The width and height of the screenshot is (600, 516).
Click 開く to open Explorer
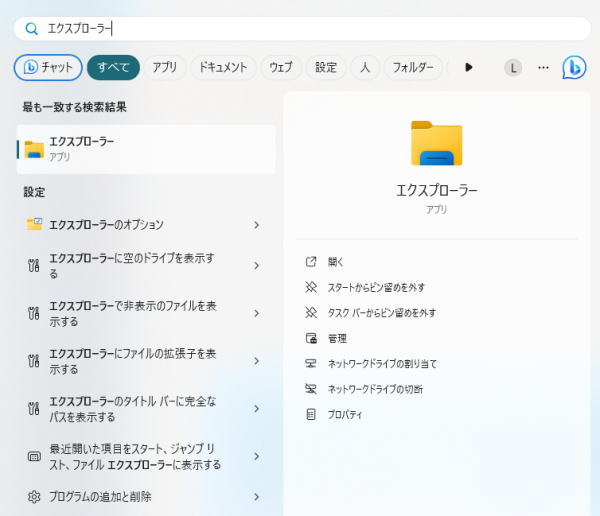(336, 262)
